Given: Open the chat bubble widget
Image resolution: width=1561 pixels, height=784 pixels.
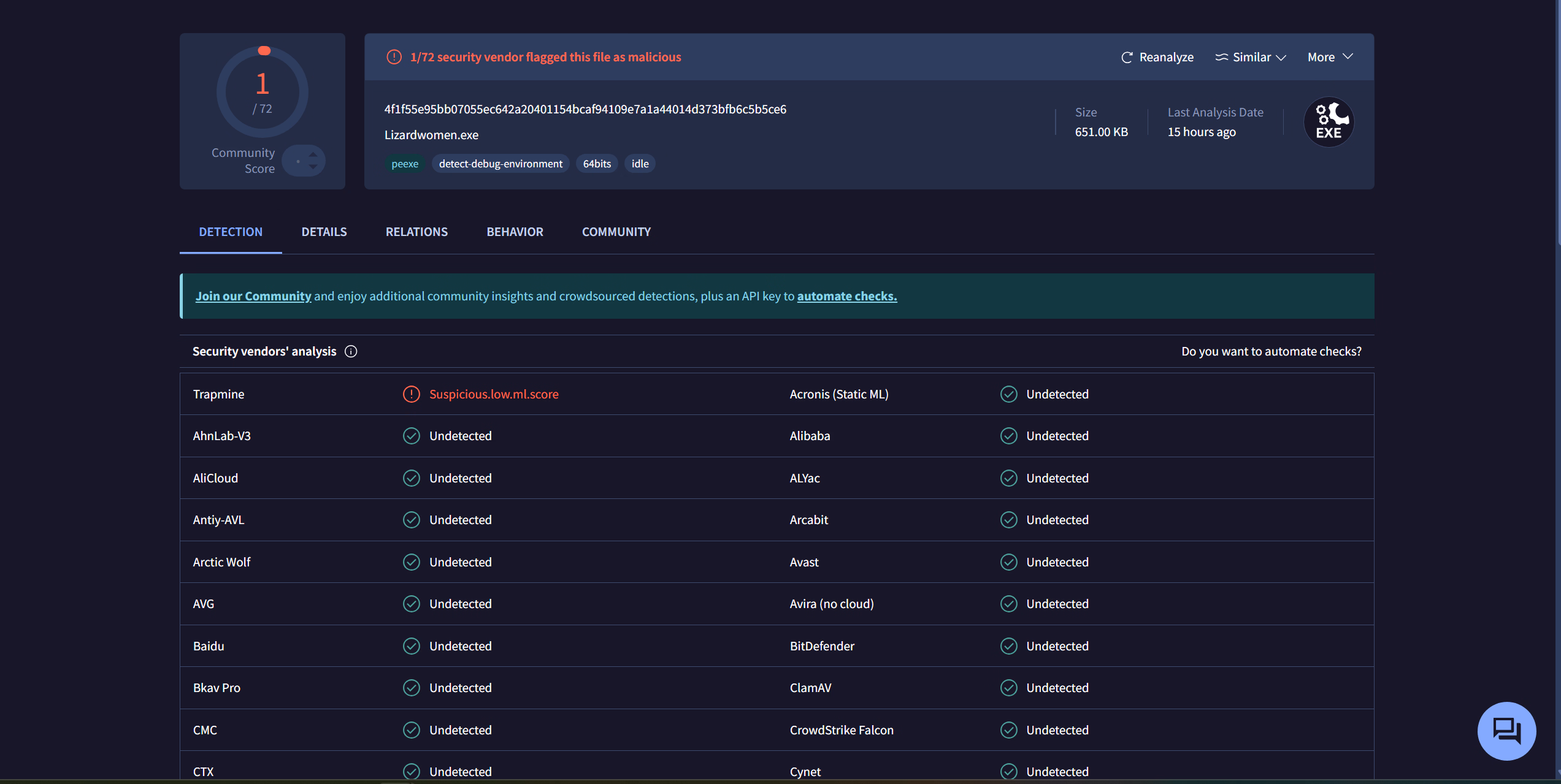Looking at the screenshot, I should coord(1506,731).
